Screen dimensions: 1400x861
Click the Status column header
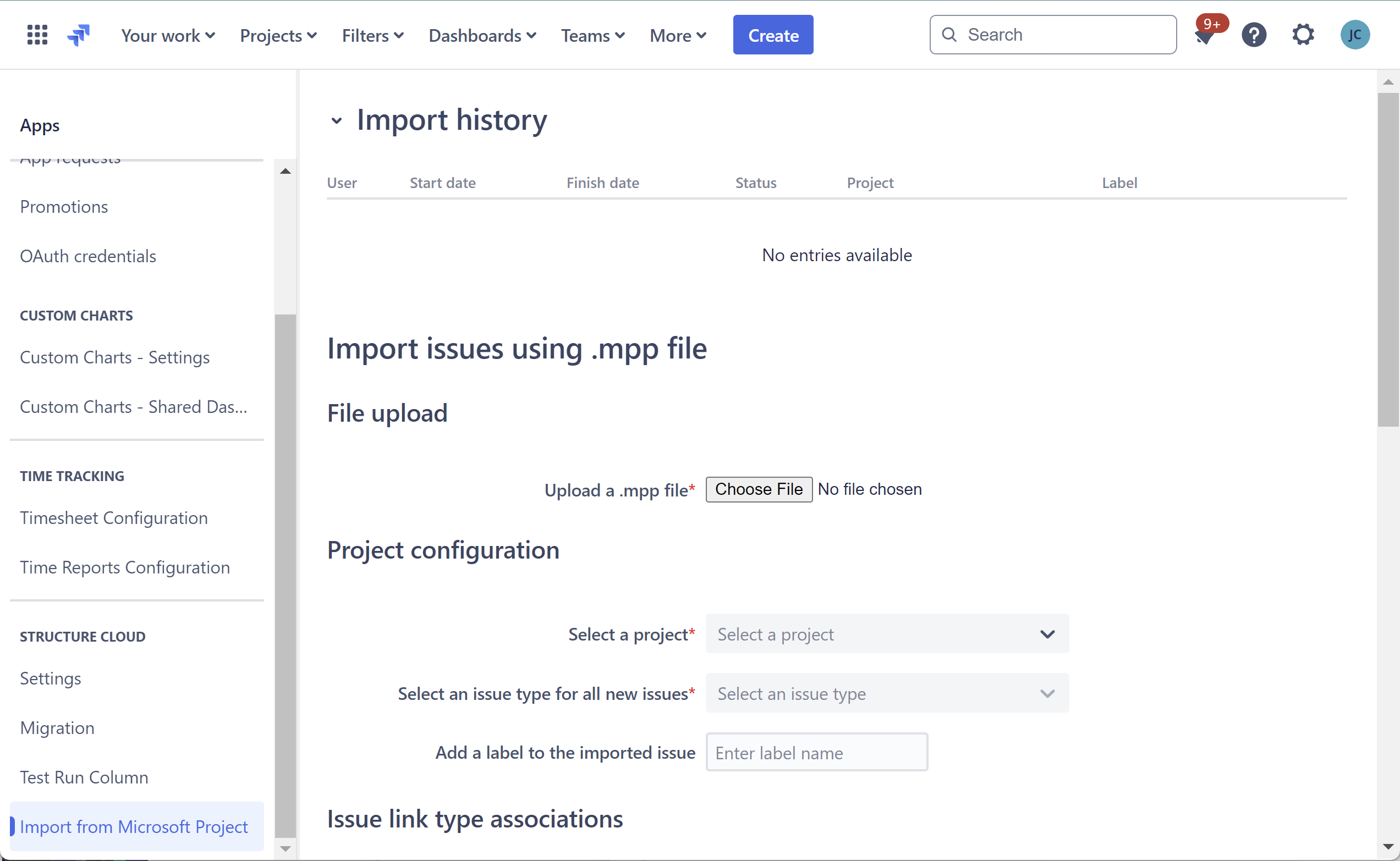click(x=756, y=183)
